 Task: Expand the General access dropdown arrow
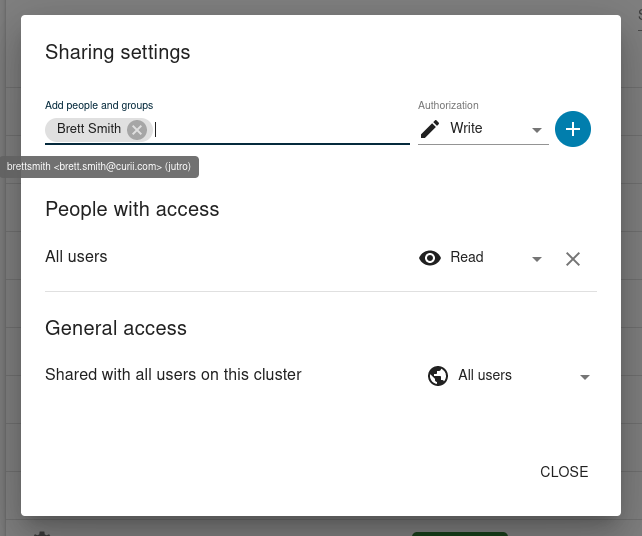tap(585, 377)
